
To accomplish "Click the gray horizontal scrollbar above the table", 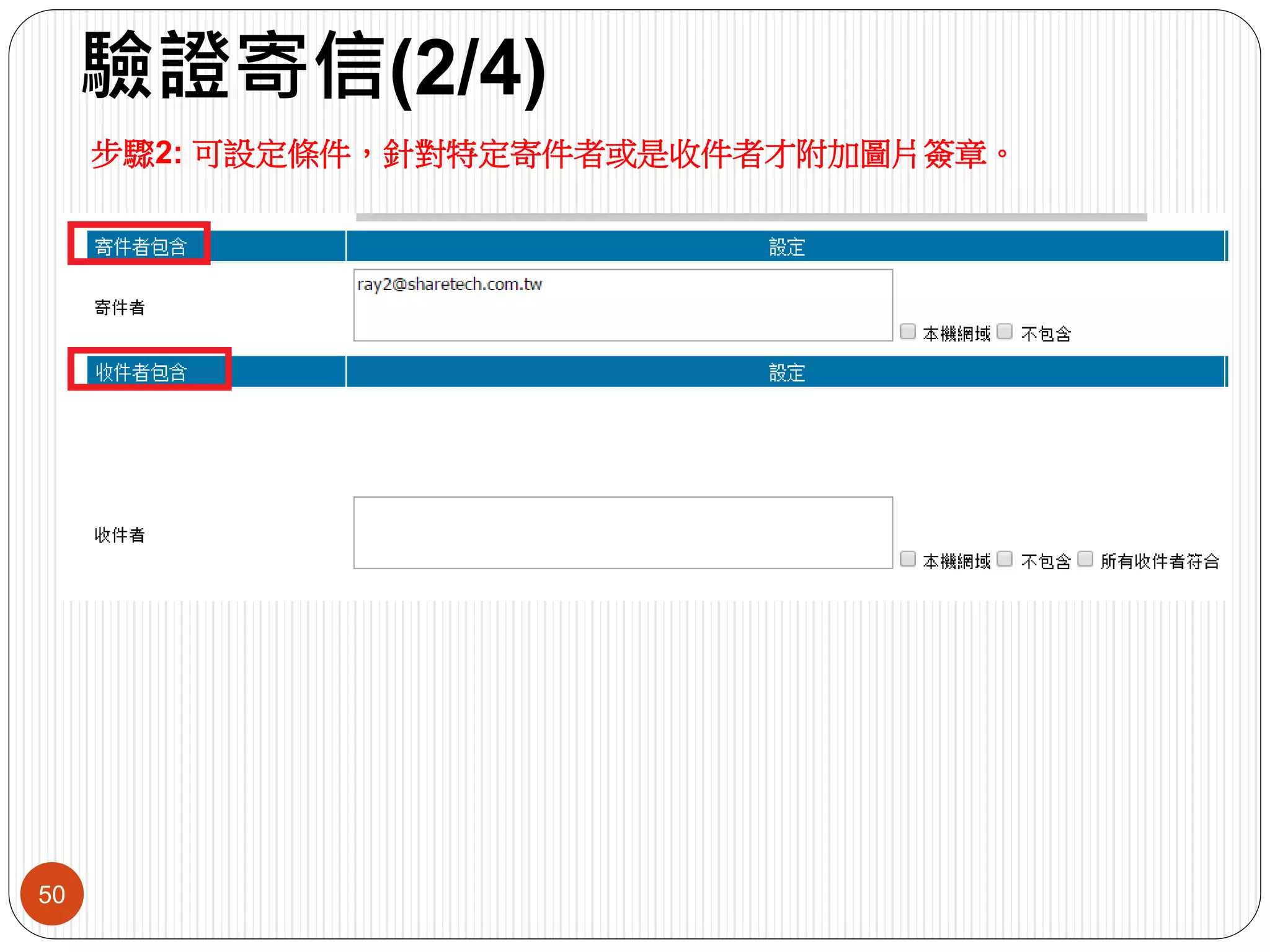I will click(x=752, y=217).
